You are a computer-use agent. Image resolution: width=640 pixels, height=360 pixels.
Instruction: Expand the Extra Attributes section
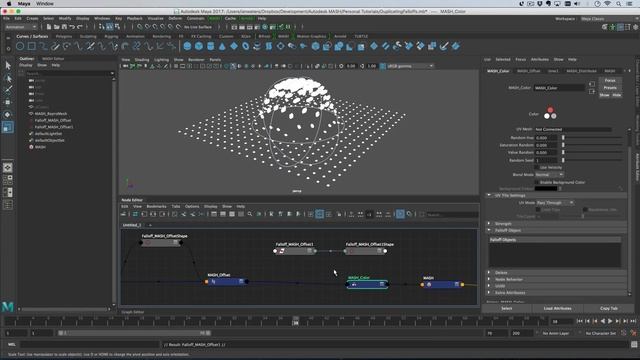pyautogui.click(x=489, y=293)
